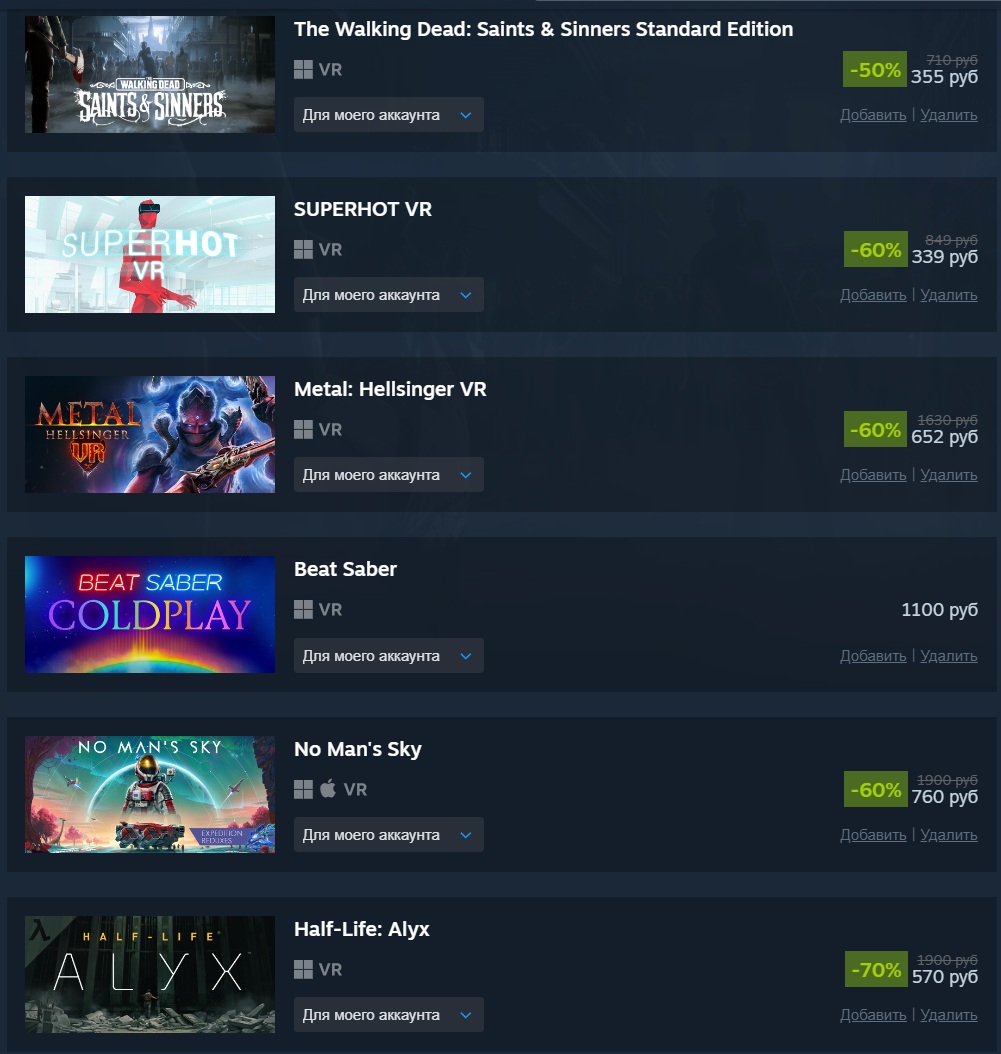The image size is (1001, 1054).
Task: Open account dropdown for Half-Life: Alyx
Action: pos(389,1015)
